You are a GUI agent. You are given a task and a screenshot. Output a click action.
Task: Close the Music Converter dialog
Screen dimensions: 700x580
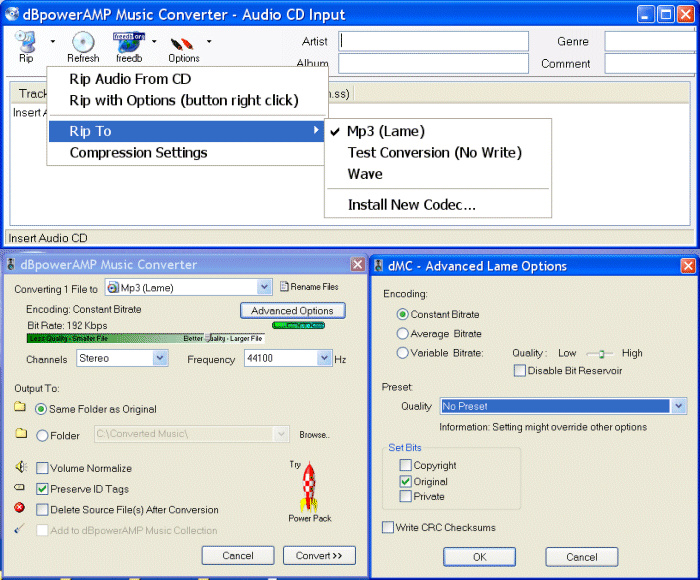pos(358,264)
